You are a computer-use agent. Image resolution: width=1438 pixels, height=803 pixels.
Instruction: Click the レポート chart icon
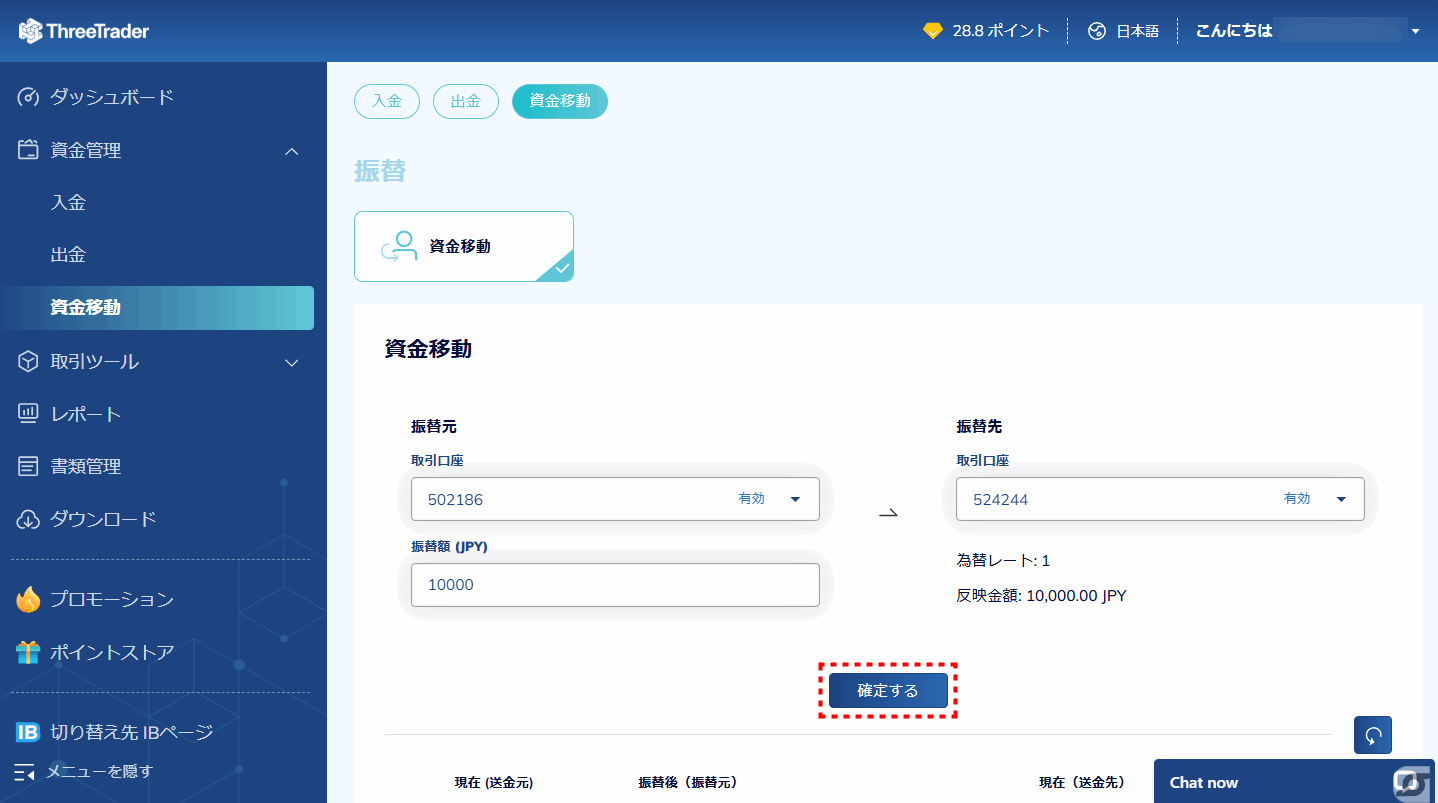point(28,414)
